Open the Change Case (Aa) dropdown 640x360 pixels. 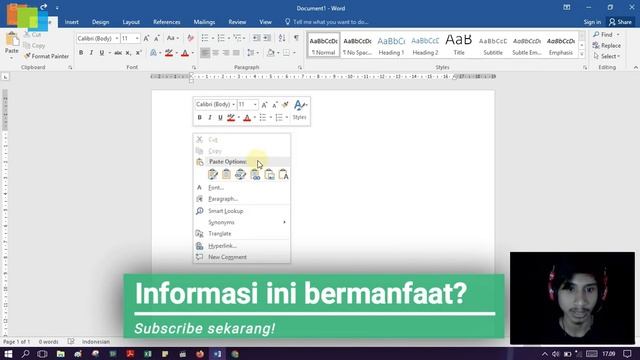coord(173,38)
